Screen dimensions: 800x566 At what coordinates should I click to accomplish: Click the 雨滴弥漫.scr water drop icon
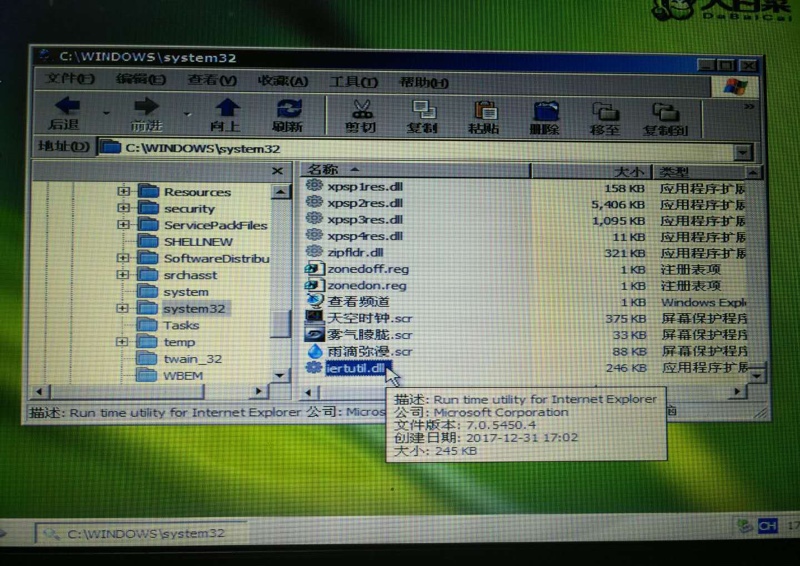pos(315,351)
